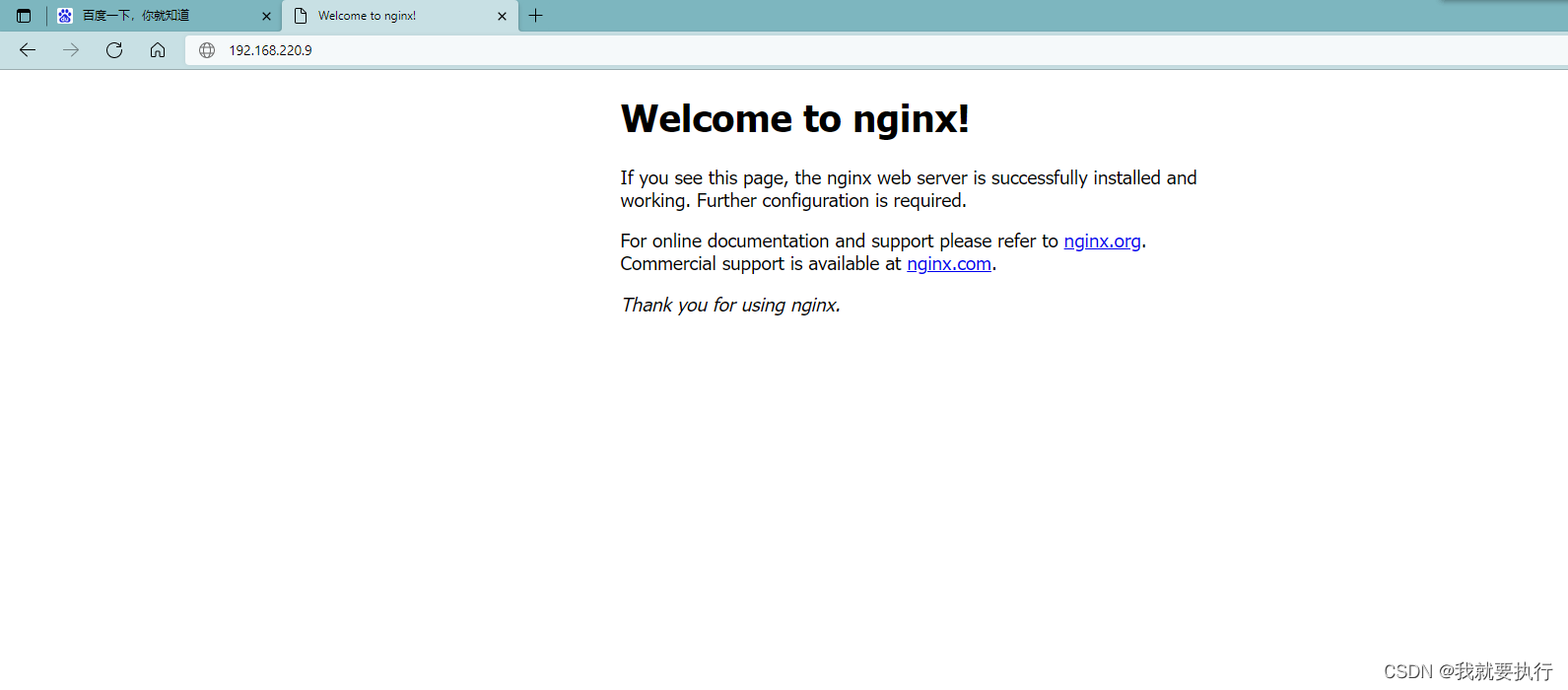Click text 'Further configuration is required.'

pyautogui.click(x=832, y=201)
